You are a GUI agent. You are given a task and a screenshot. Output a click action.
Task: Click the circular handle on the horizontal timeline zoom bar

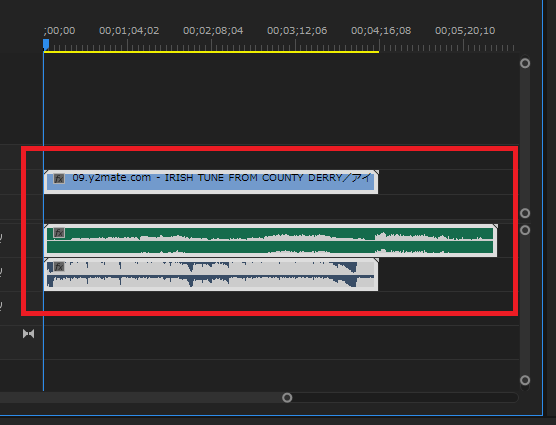(x=287, y=398)
